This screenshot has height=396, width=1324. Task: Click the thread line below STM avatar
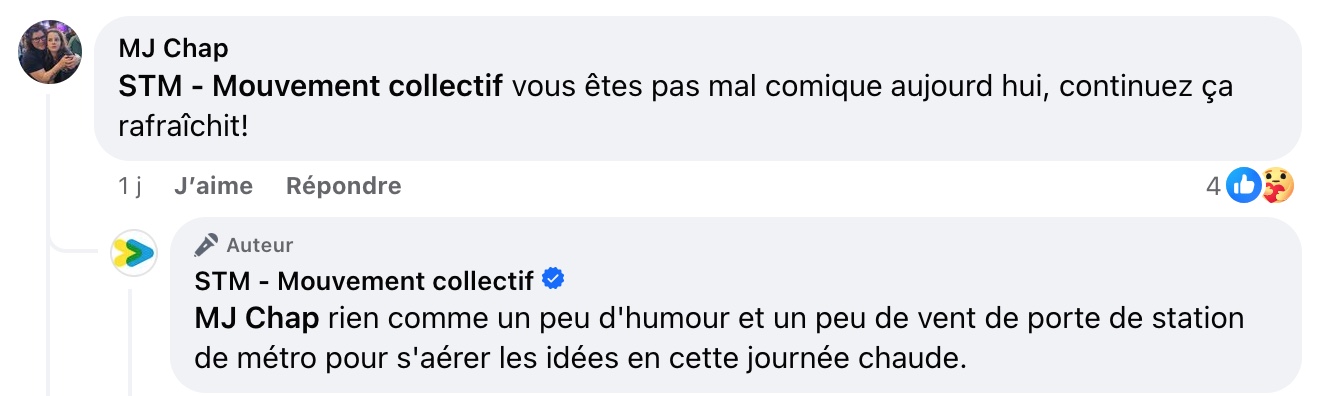click(x=131, y=338)
